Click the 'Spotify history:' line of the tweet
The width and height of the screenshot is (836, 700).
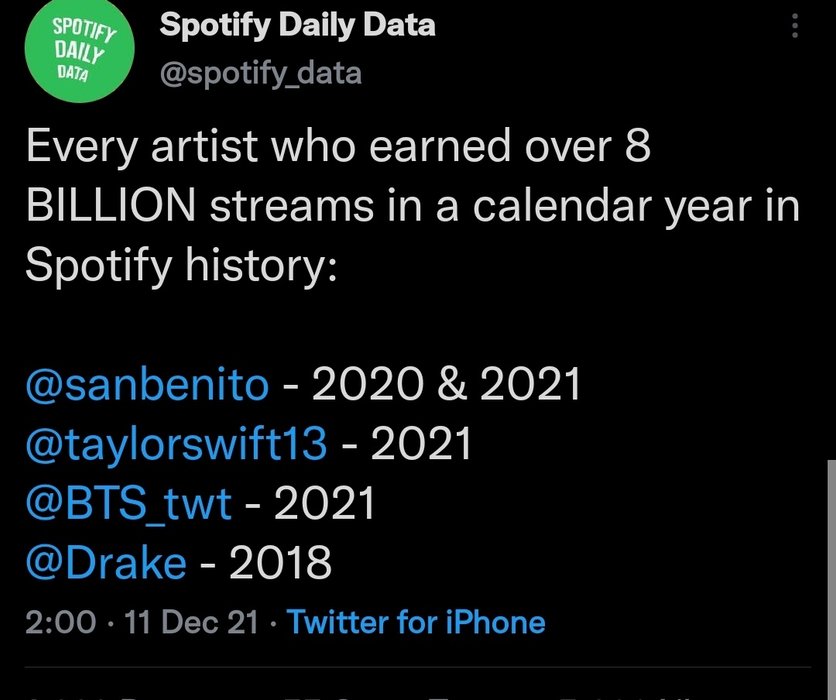click(x=181, y=265)
